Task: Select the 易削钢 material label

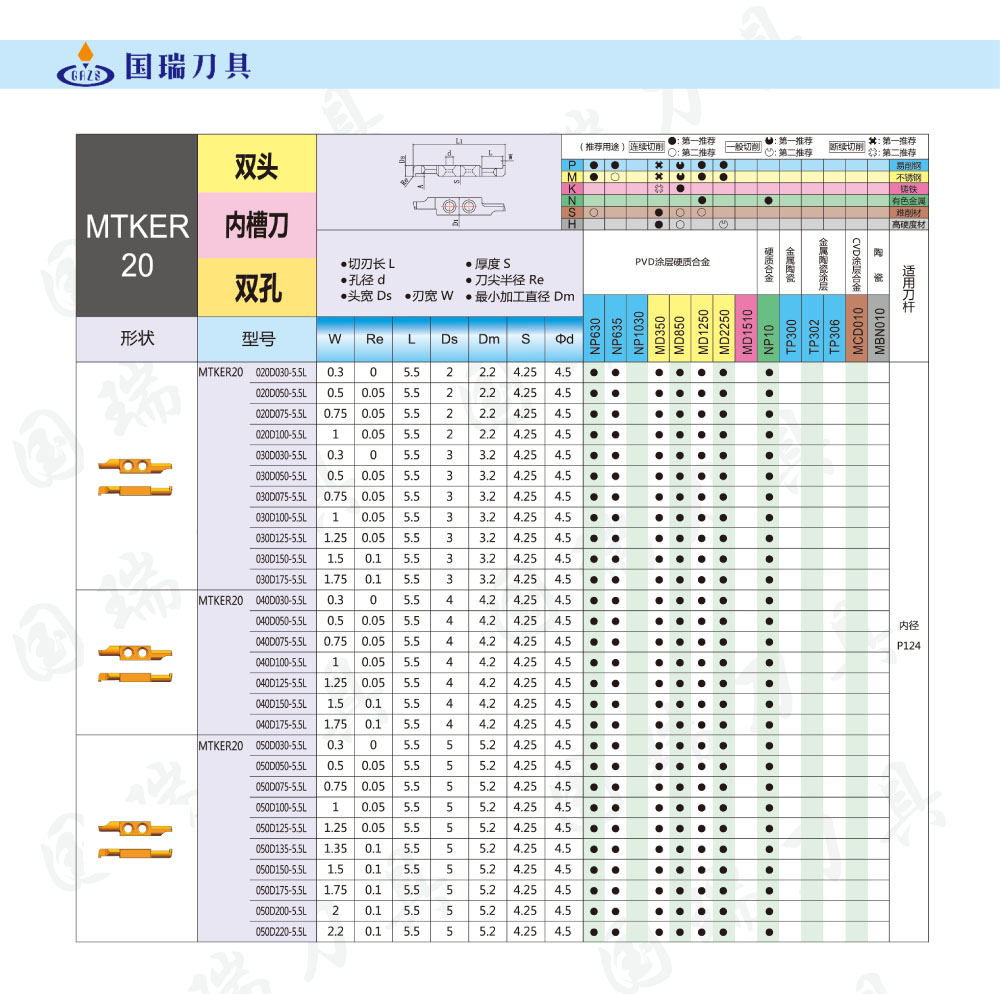Action: pyautogui.click(x=909, y=166)
